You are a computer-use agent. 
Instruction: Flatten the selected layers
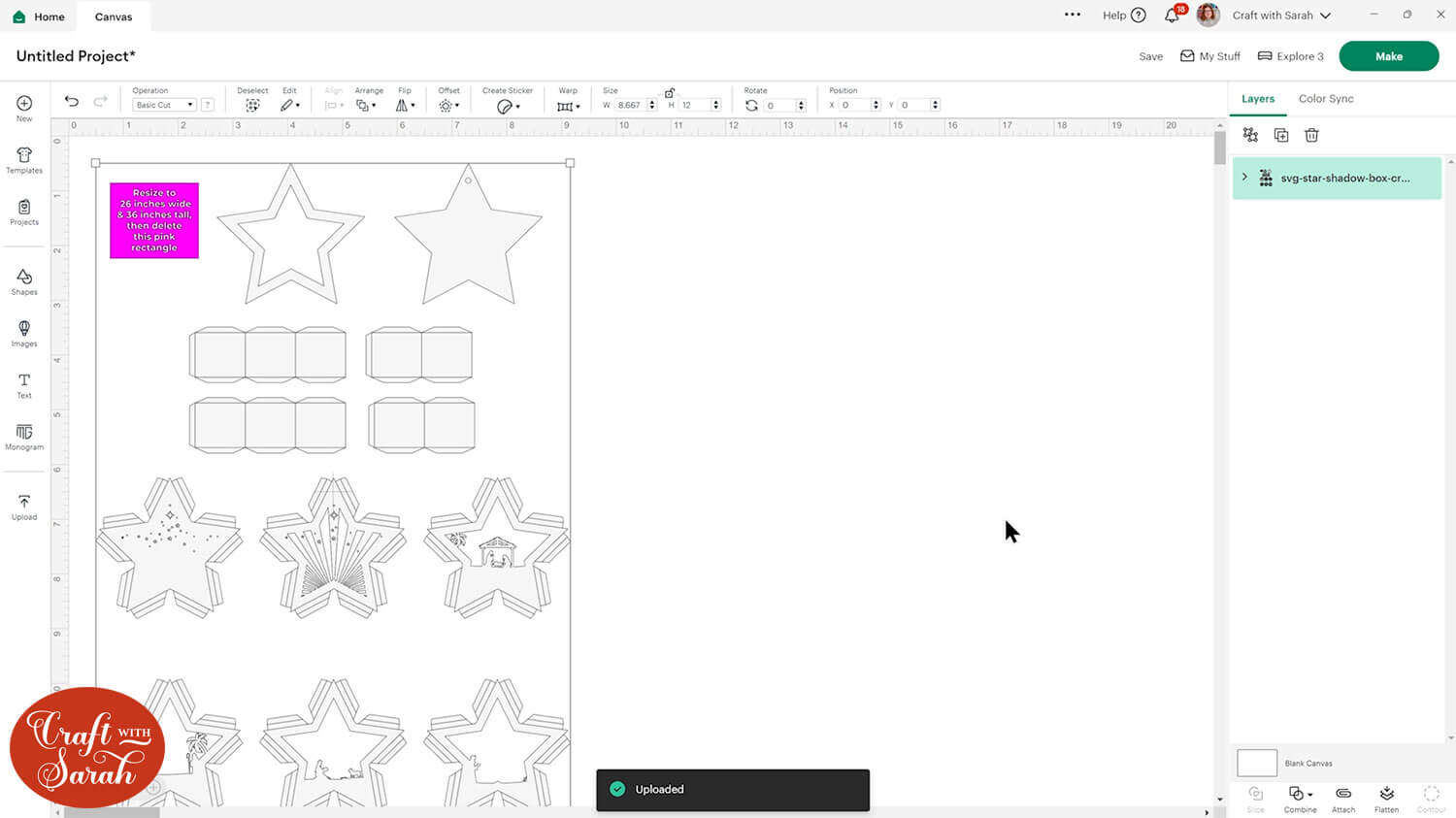[1386, 799]
